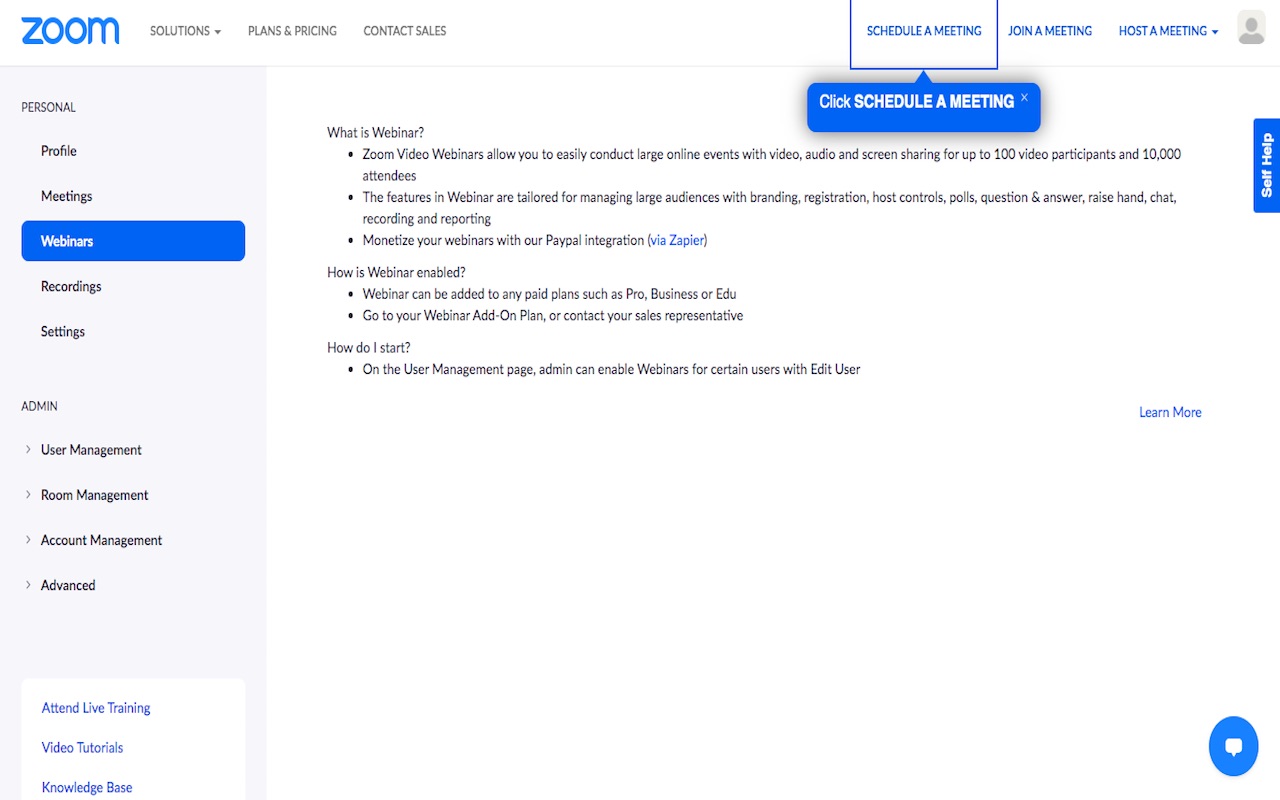Click the 'What is Webinar?' heading

point(376,132)
